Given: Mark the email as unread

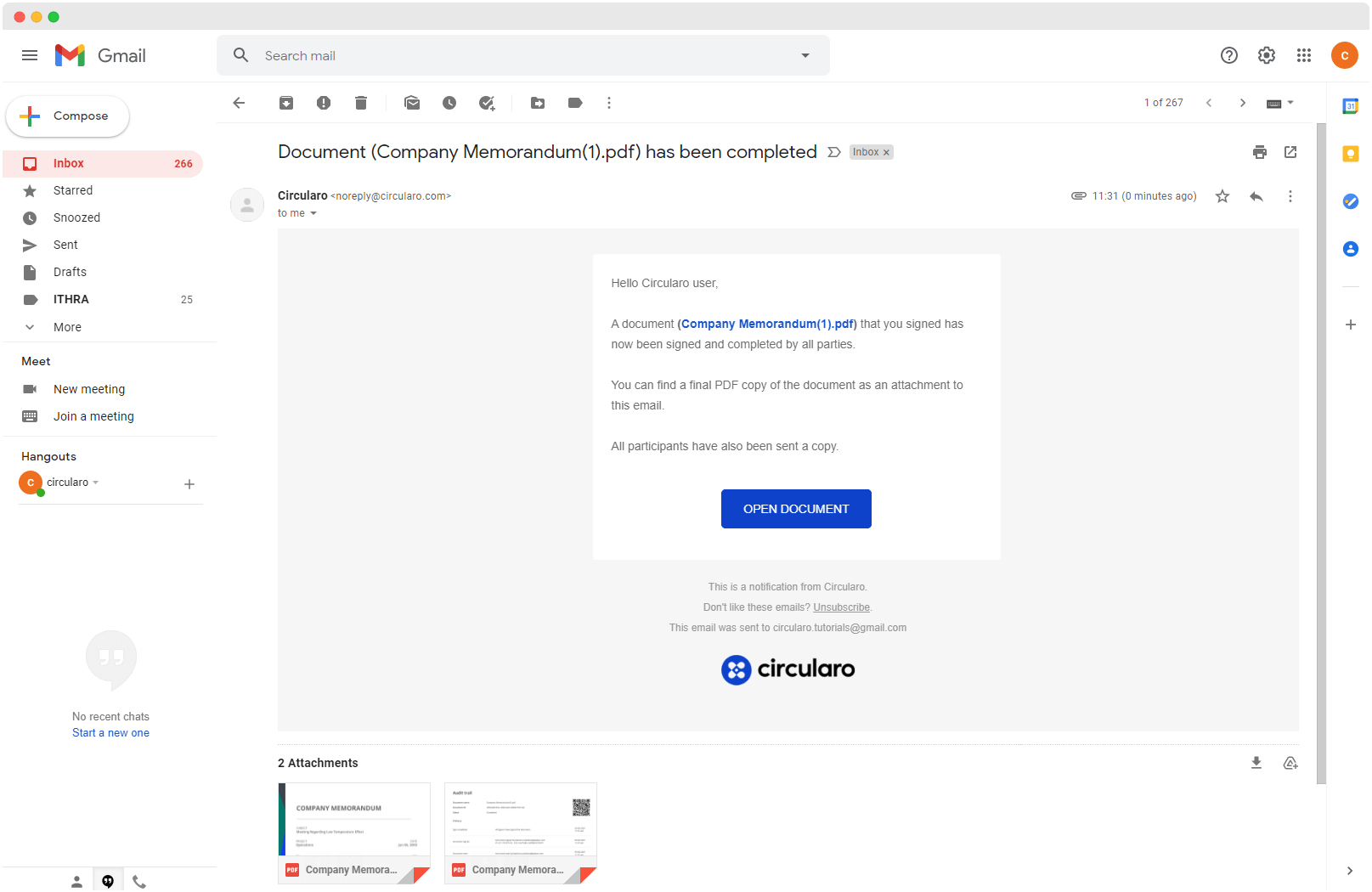Looking at the screenshot, I should pos(412,103).
